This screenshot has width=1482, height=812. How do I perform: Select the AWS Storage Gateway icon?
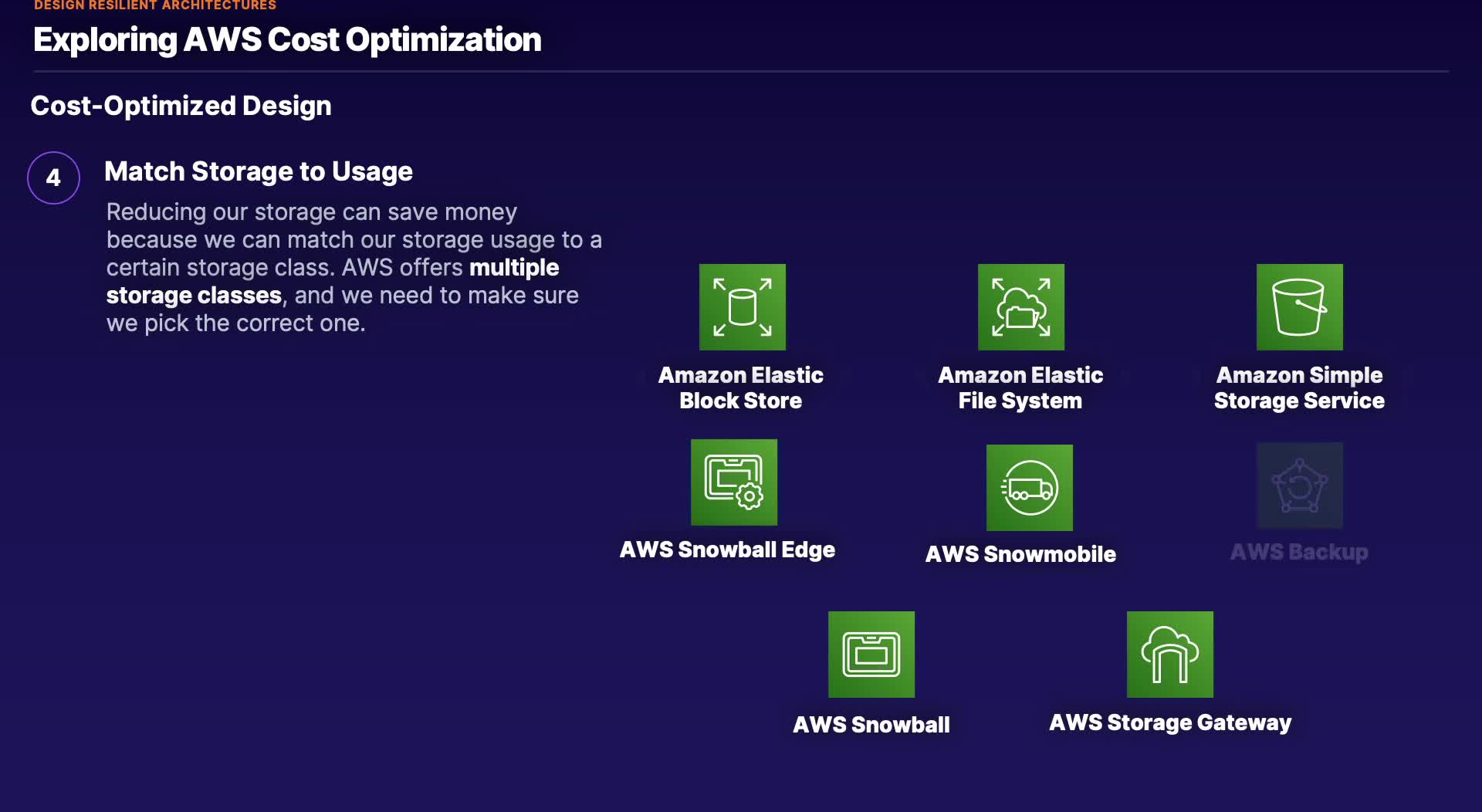(1169, 655)
